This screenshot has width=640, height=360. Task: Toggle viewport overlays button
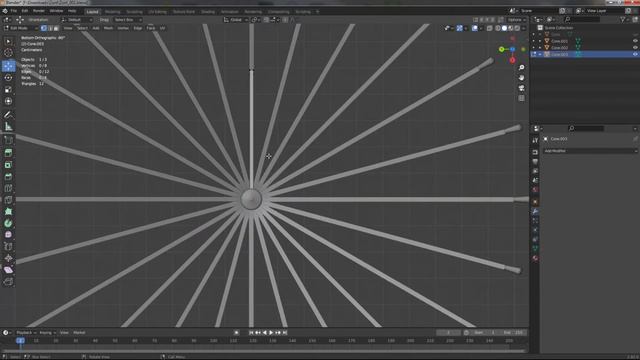click(x=475, y=28)
